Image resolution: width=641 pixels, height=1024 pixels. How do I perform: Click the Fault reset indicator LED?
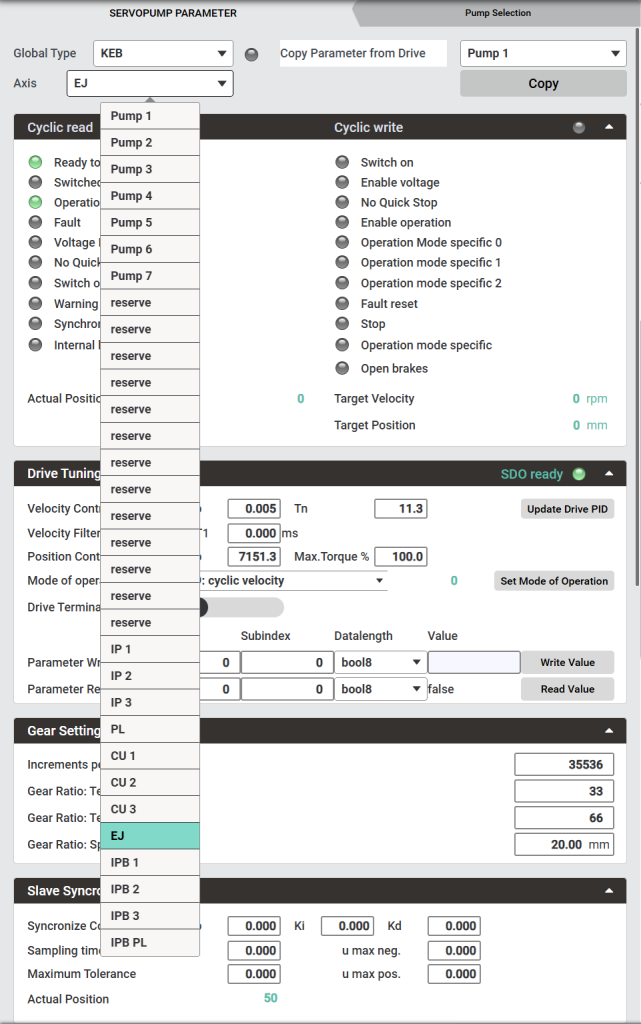click(x=343, y=304)
